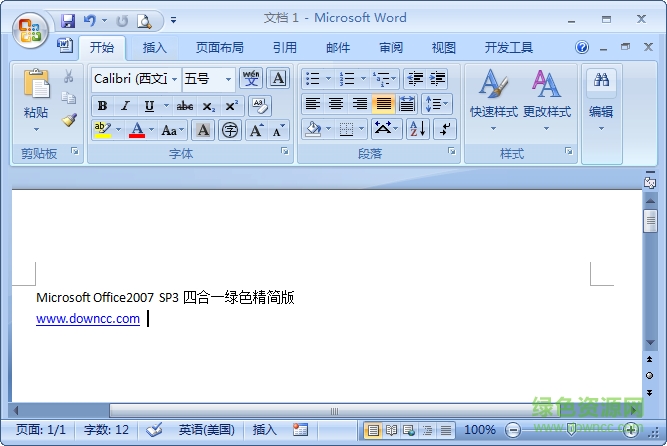Open the Office Button menu
The width and height of the screenshot is (667, 446).
coord(30,31)
